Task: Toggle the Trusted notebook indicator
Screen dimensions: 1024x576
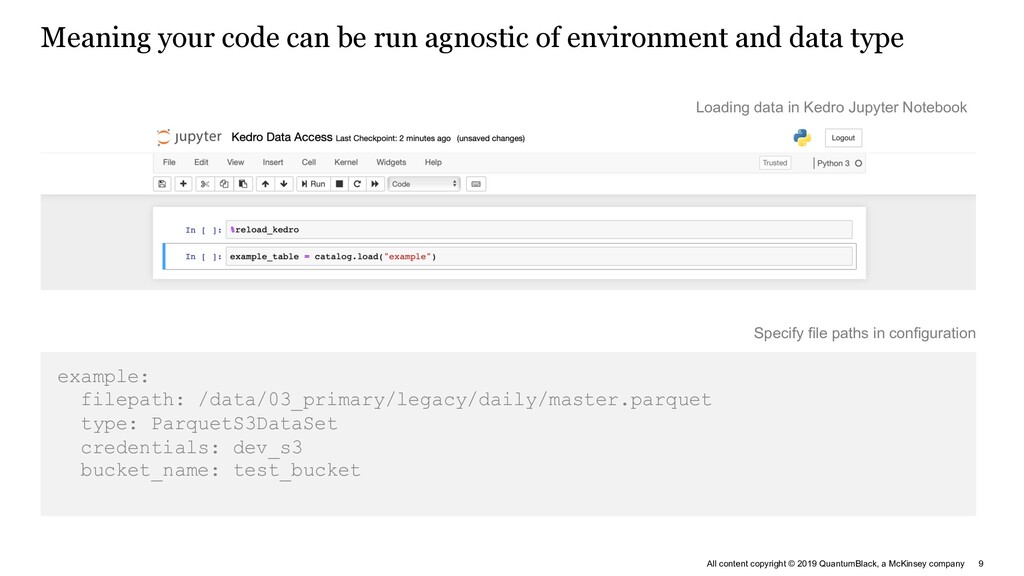Action: click(x=775, y=163)
